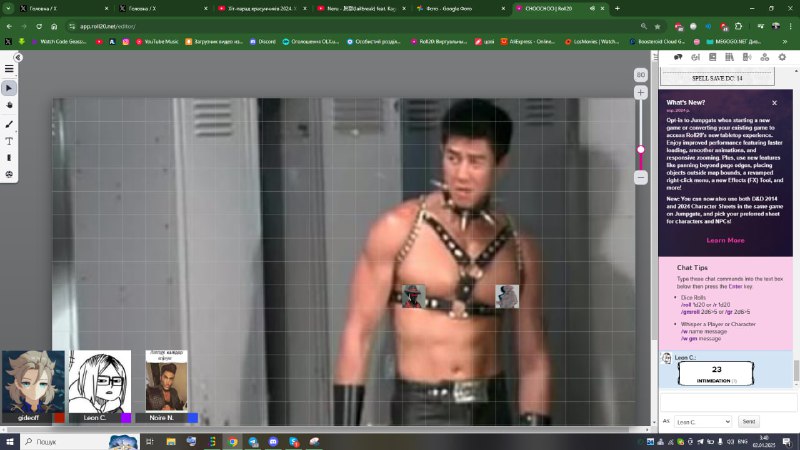Open the dice rolling tool
The height and width of the screenshot is (450, 800).
coord(9,174)
